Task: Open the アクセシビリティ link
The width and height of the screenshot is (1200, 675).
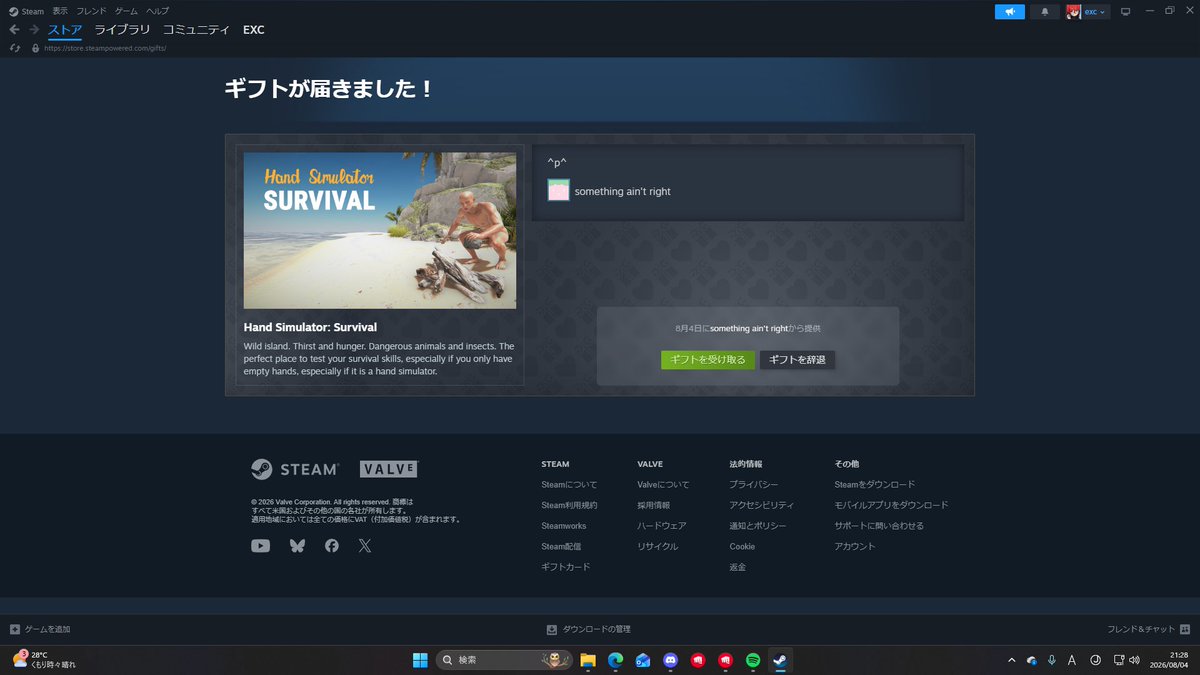Action: pos(762,505)
